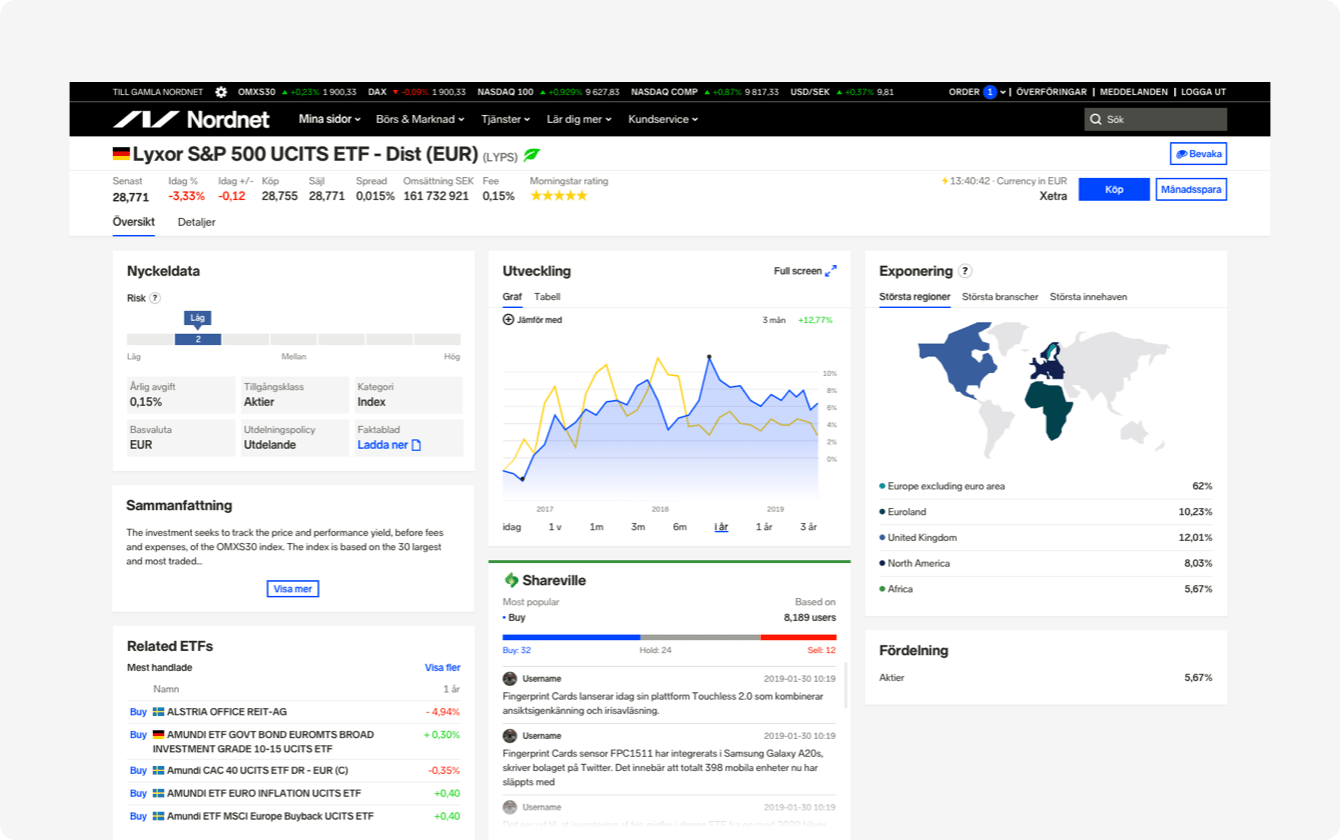The height and width of the screenshot is (840, 1340).
Task: Select the 1m chart period
Action: point(597,527)
